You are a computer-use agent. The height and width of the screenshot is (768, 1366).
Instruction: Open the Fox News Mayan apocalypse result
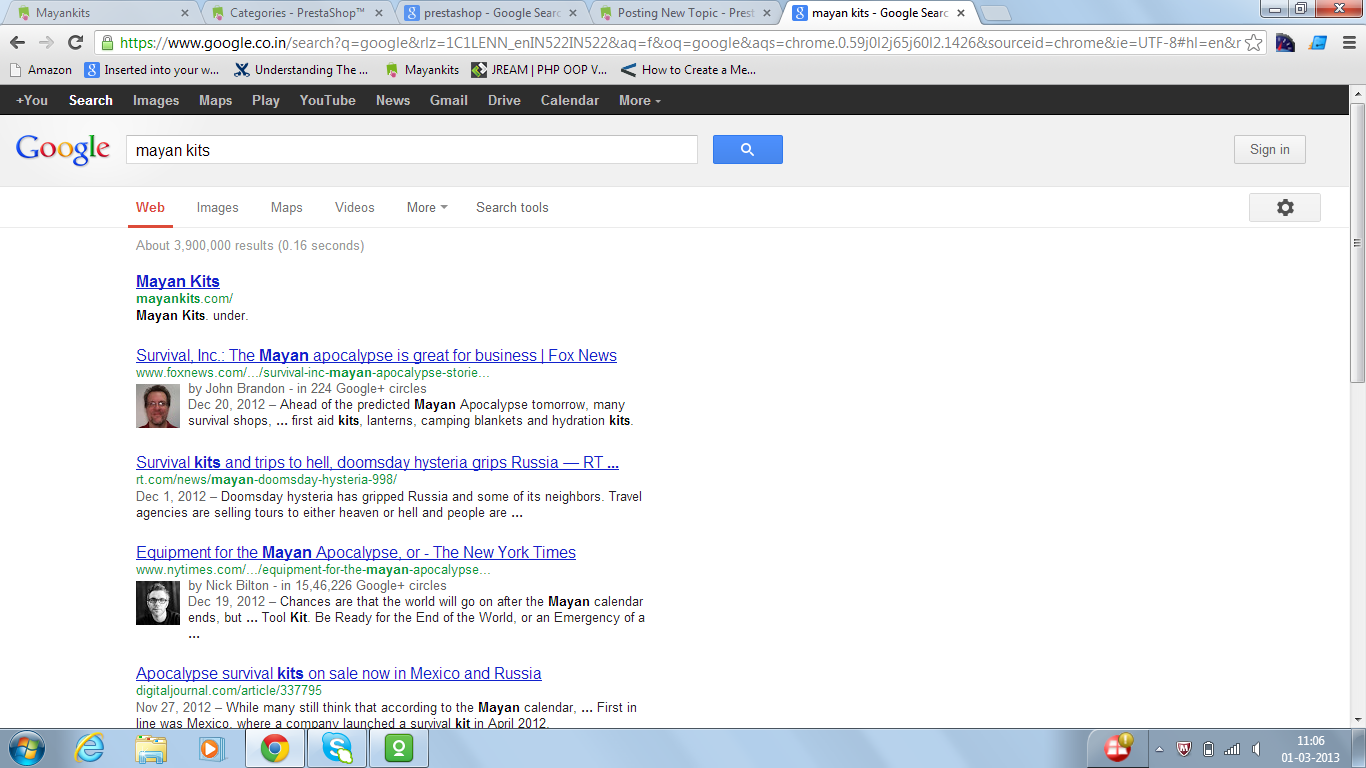(x=376, y=355)
